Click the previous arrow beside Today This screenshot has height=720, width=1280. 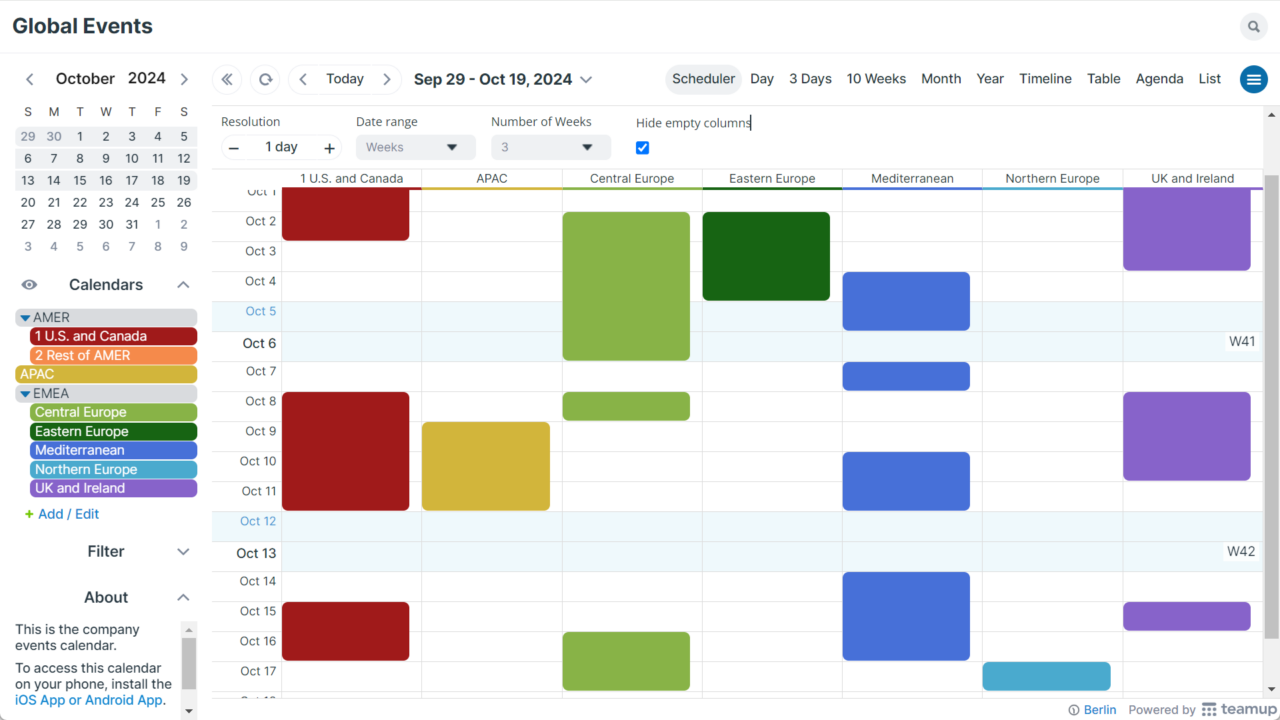point(302,79)
